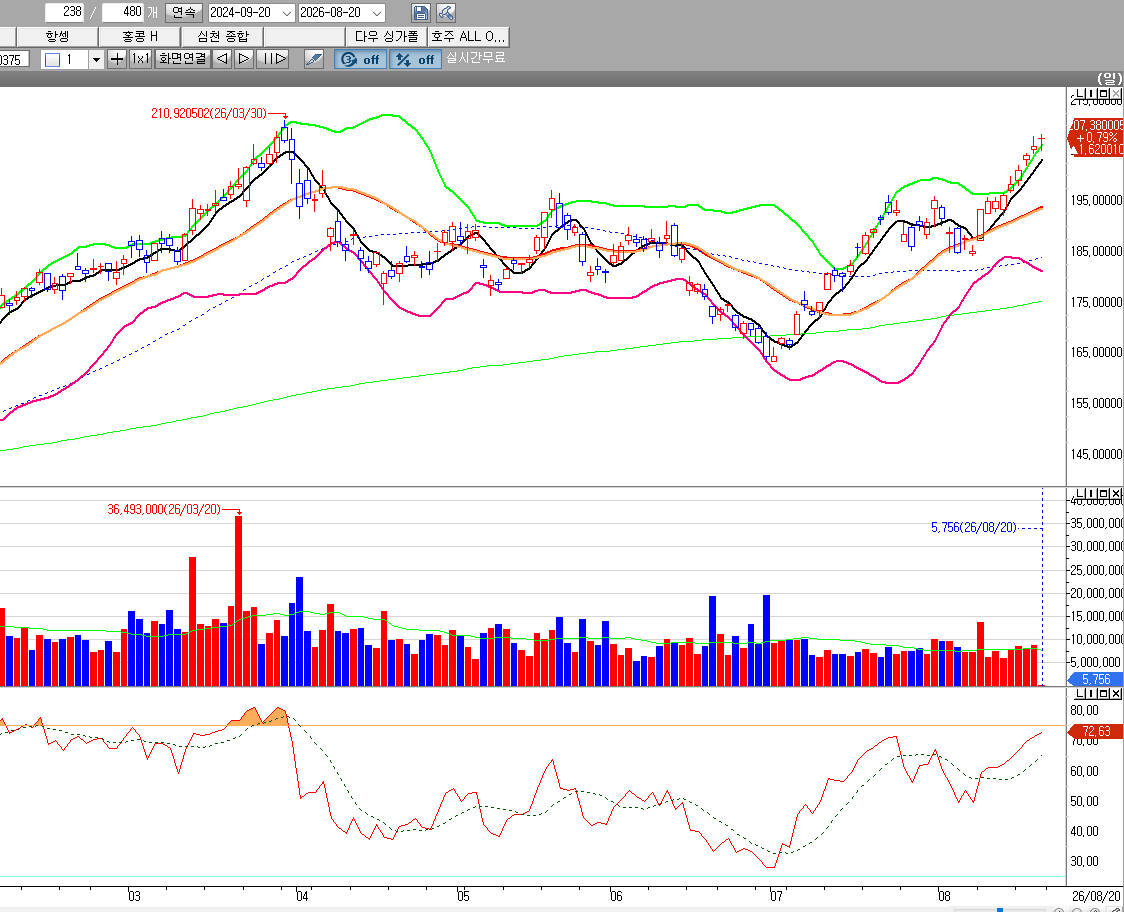Click the 165,00000 price axis value
1124x912 pixels.
1096,352
